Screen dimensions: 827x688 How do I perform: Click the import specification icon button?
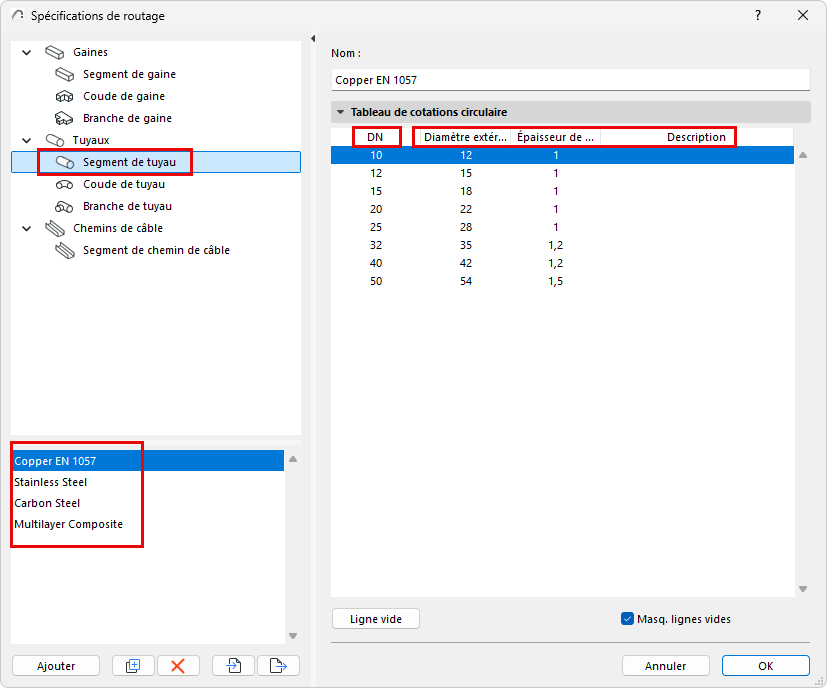[234, 666]
